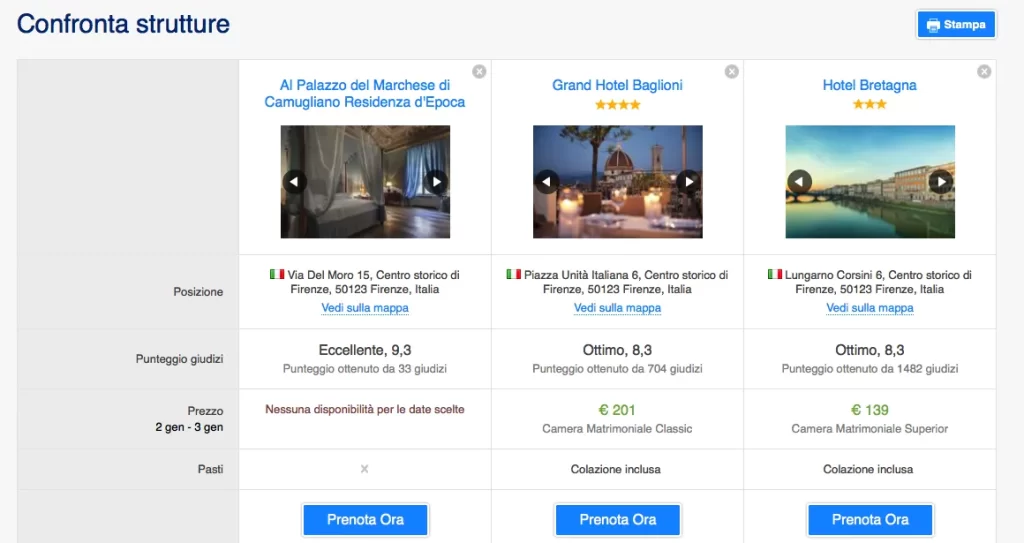
Task: Book Hotel Bretagna with Prenota Ora
Action: 870,519
